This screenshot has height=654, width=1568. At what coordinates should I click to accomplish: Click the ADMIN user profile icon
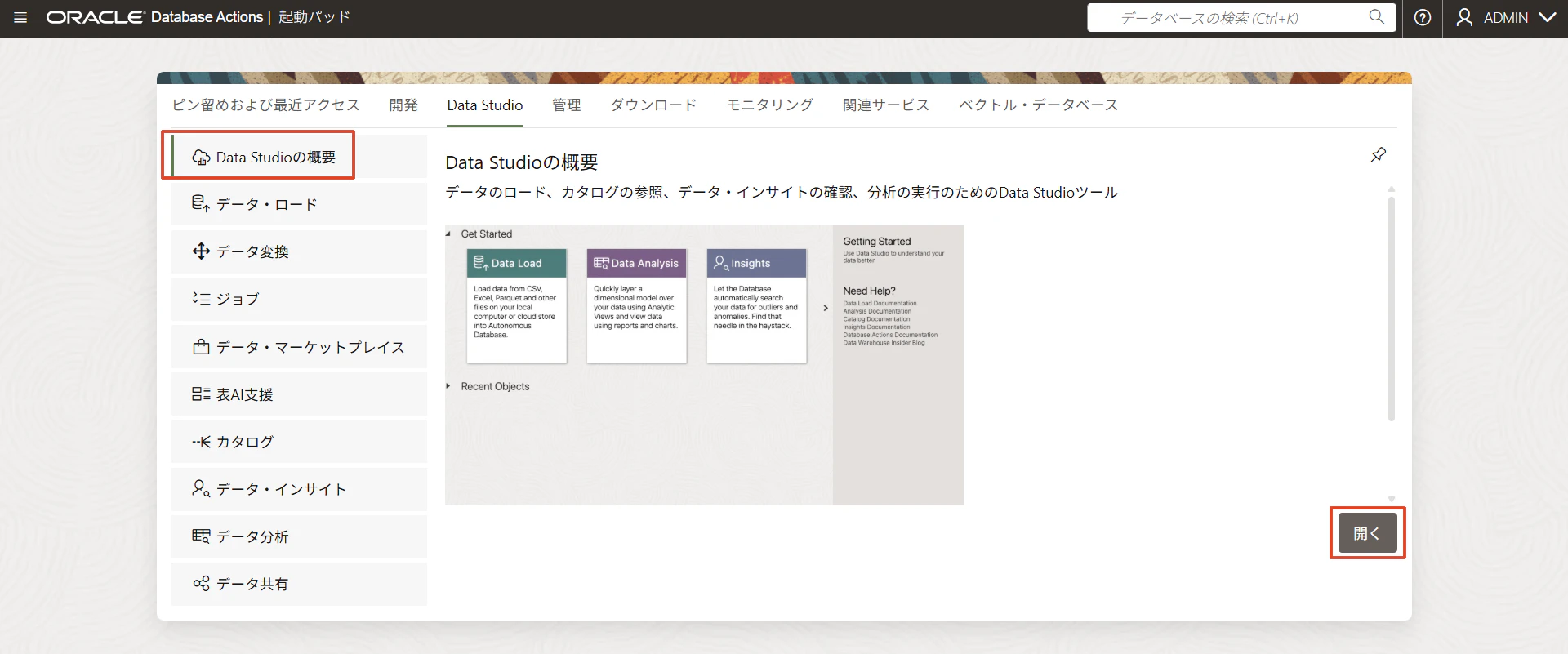(x=1464, y=18)
